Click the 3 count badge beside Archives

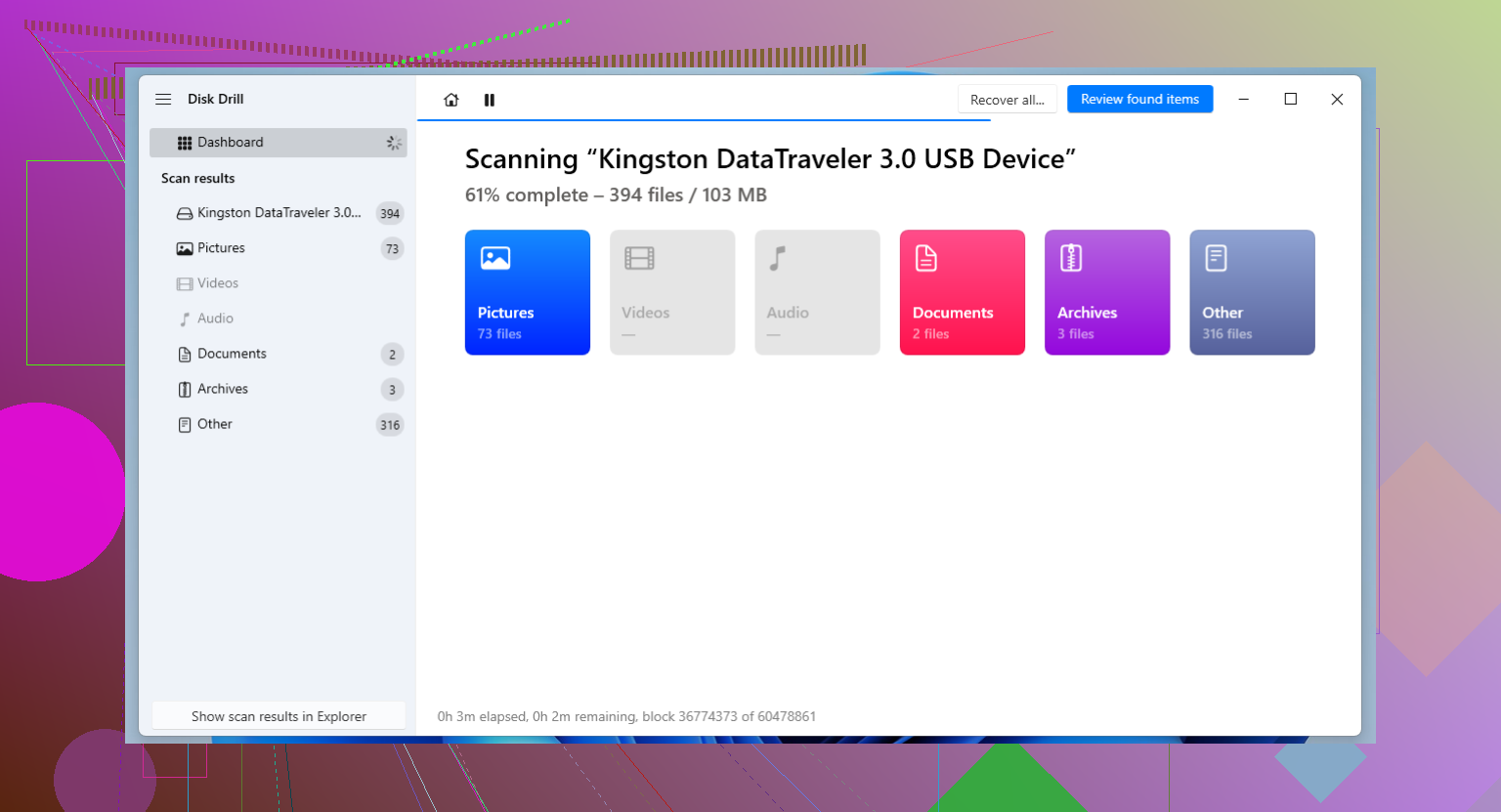pos(392,390)
